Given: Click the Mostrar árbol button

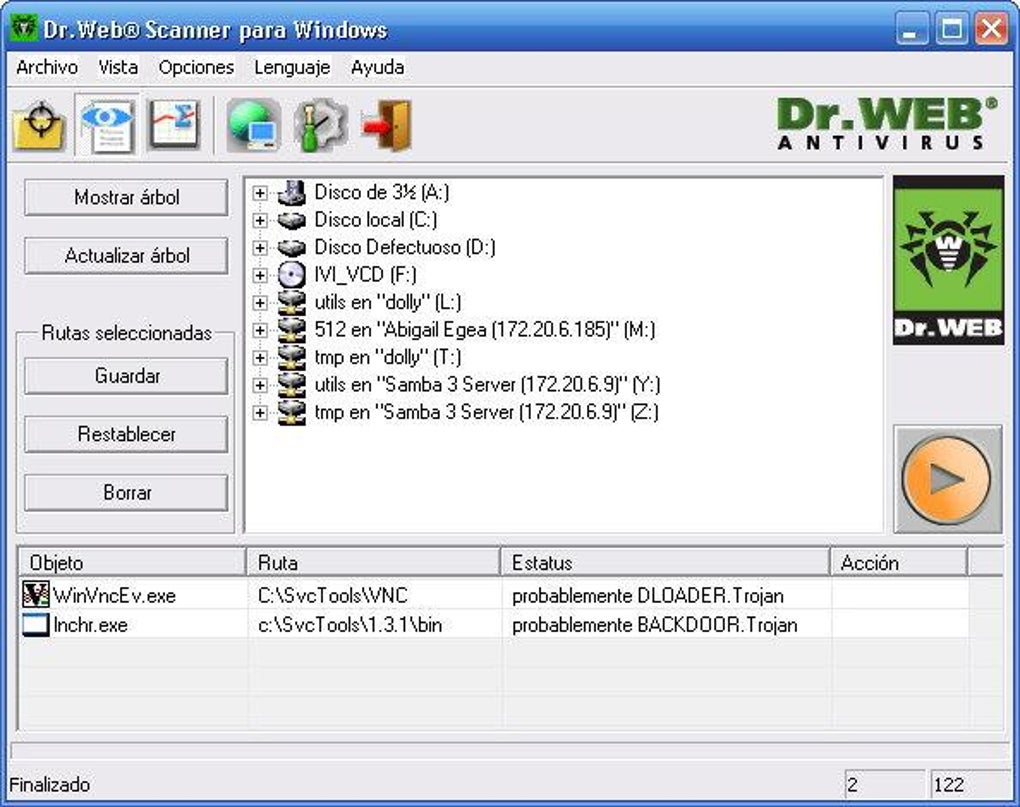Looking at the screenshot, I should coord(126,197).
